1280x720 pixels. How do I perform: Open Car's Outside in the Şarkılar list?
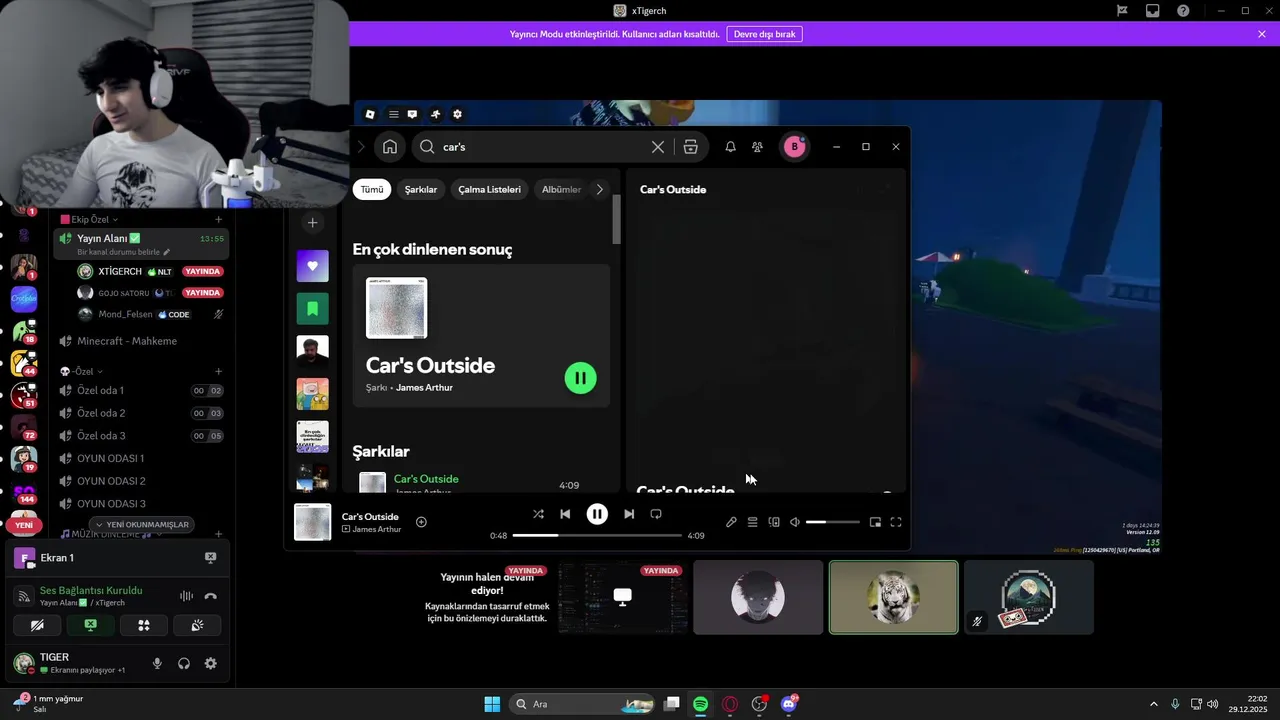coord(426,479)
